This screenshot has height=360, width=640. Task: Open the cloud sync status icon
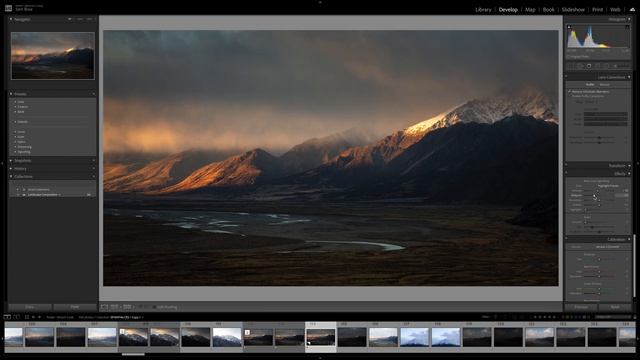click(x=632, y=9)
